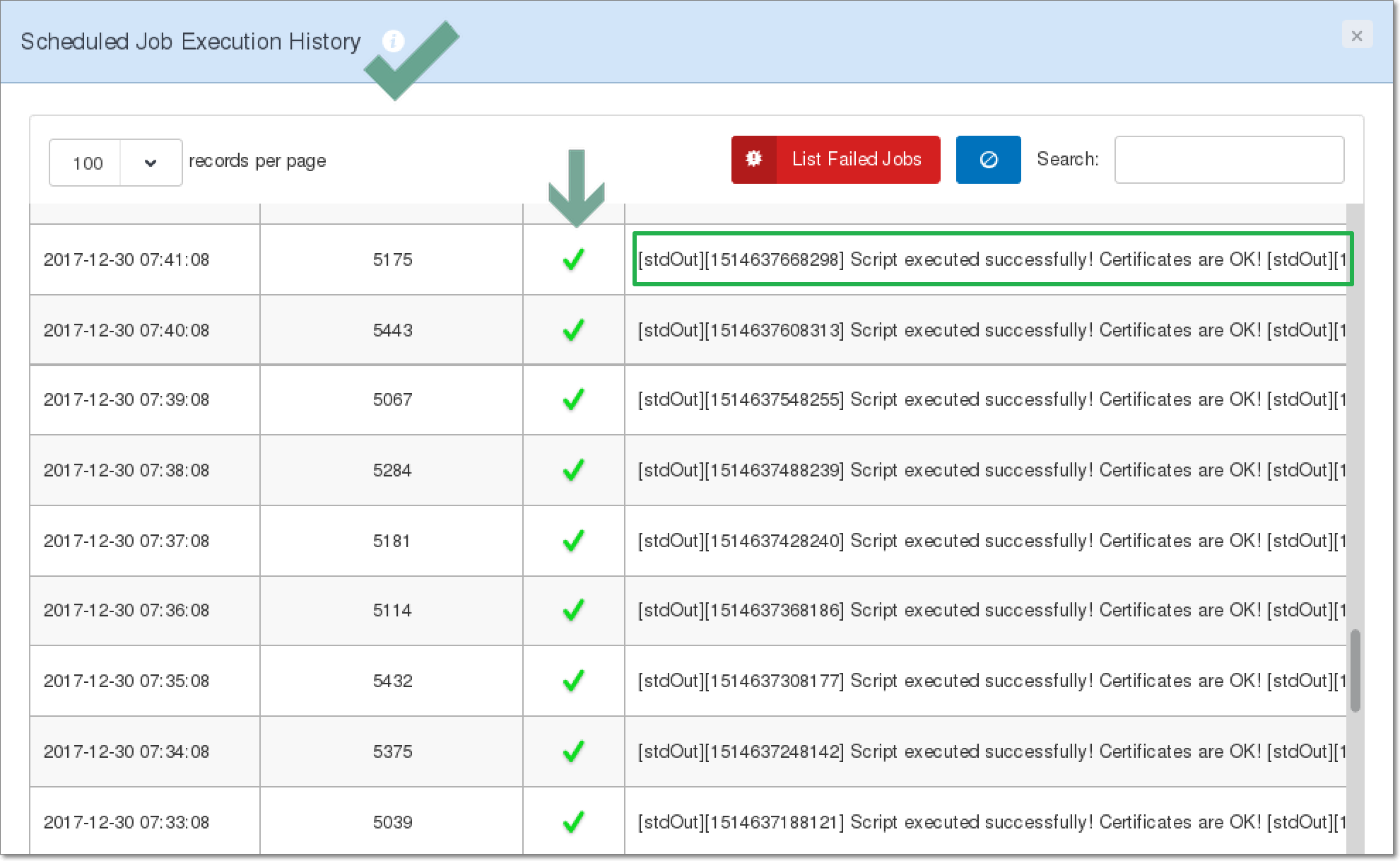Image resolution: width=1400 pixels, height=861 pixels.
Task: Click the success checkmark for 07:33:08 row
Action: (574, 822)
